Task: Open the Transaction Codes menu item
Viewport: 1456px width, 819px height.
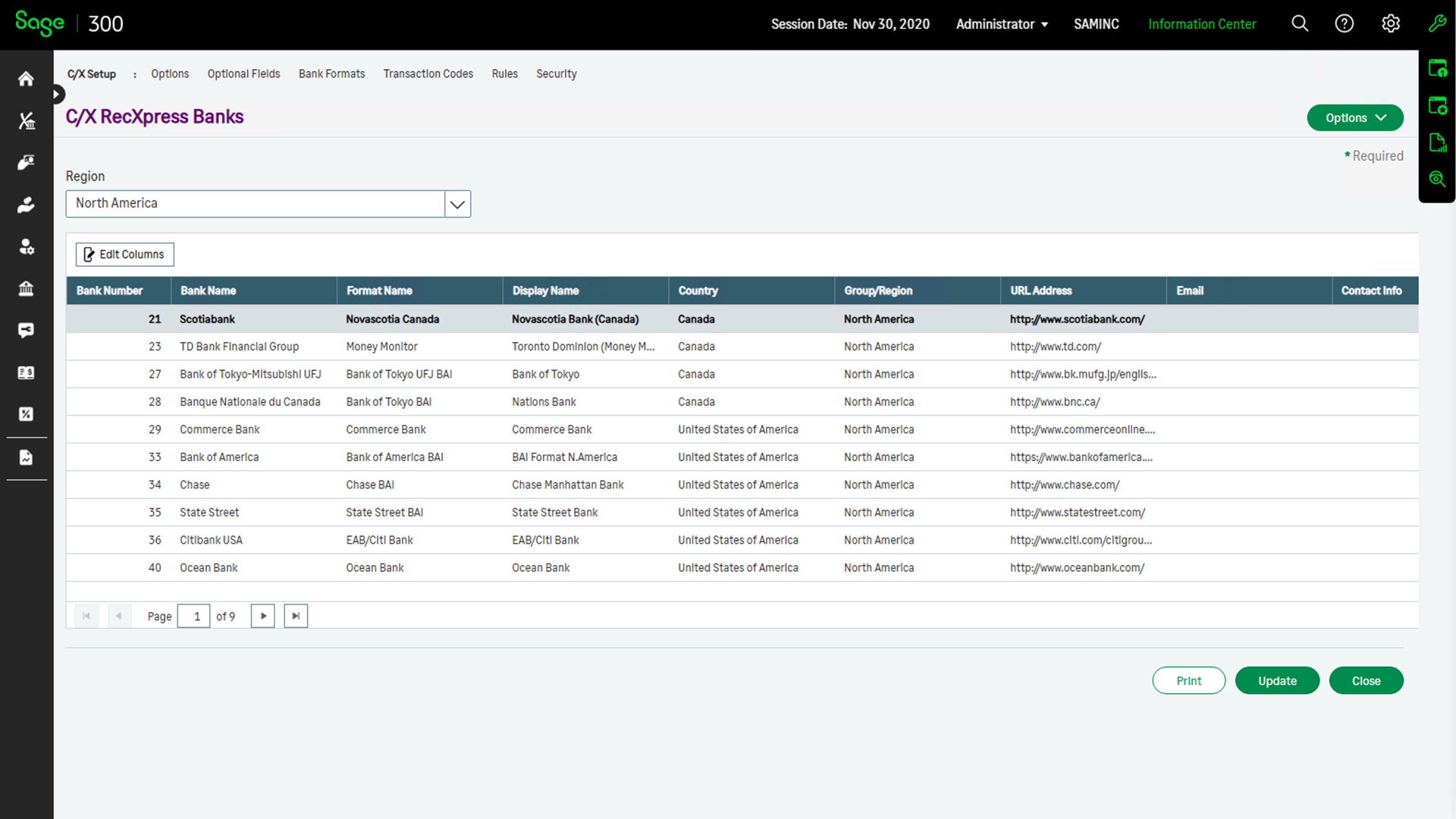Action: [x=428, y=74]
